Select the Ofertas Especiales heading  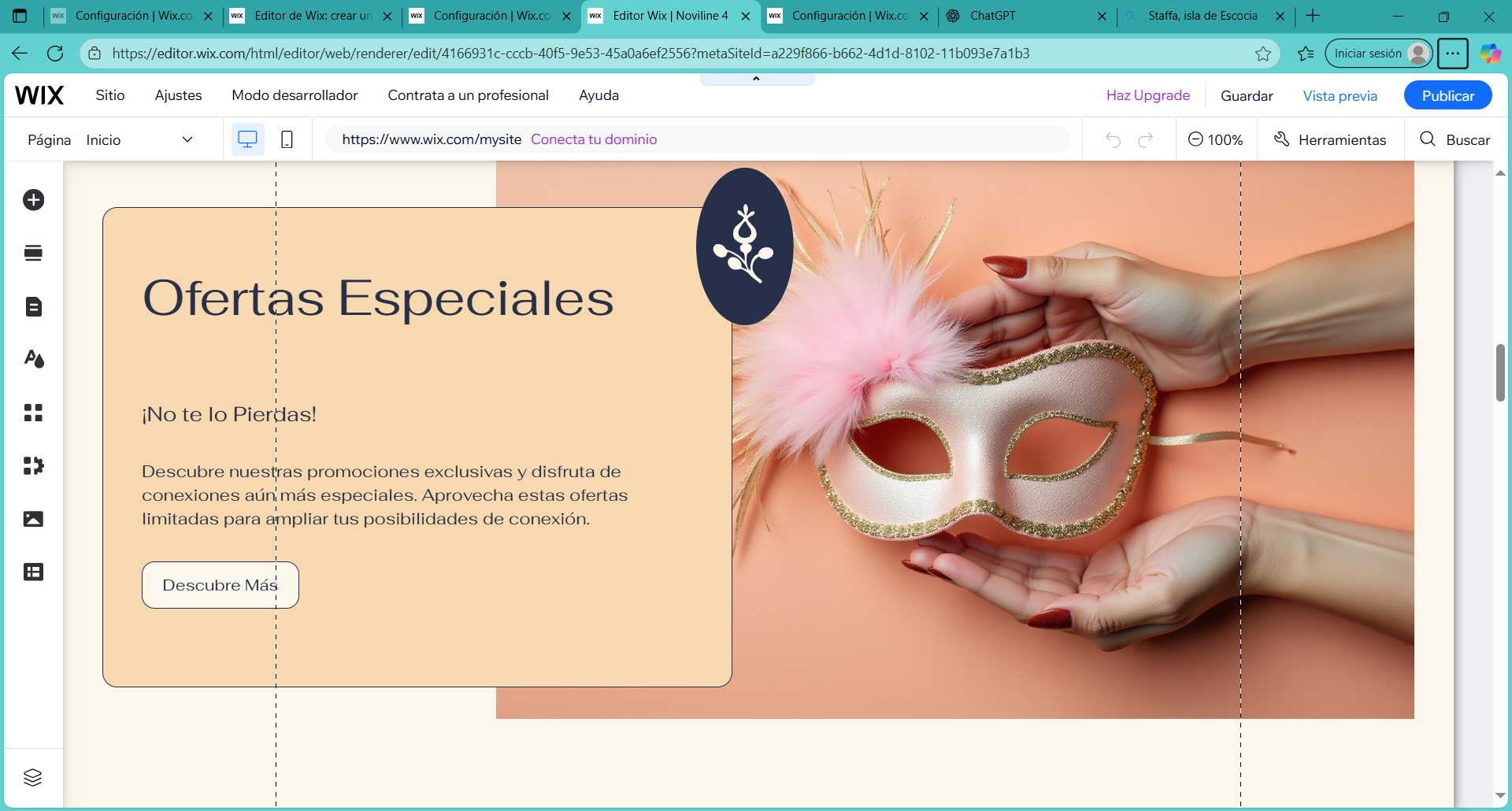(378, 298)
